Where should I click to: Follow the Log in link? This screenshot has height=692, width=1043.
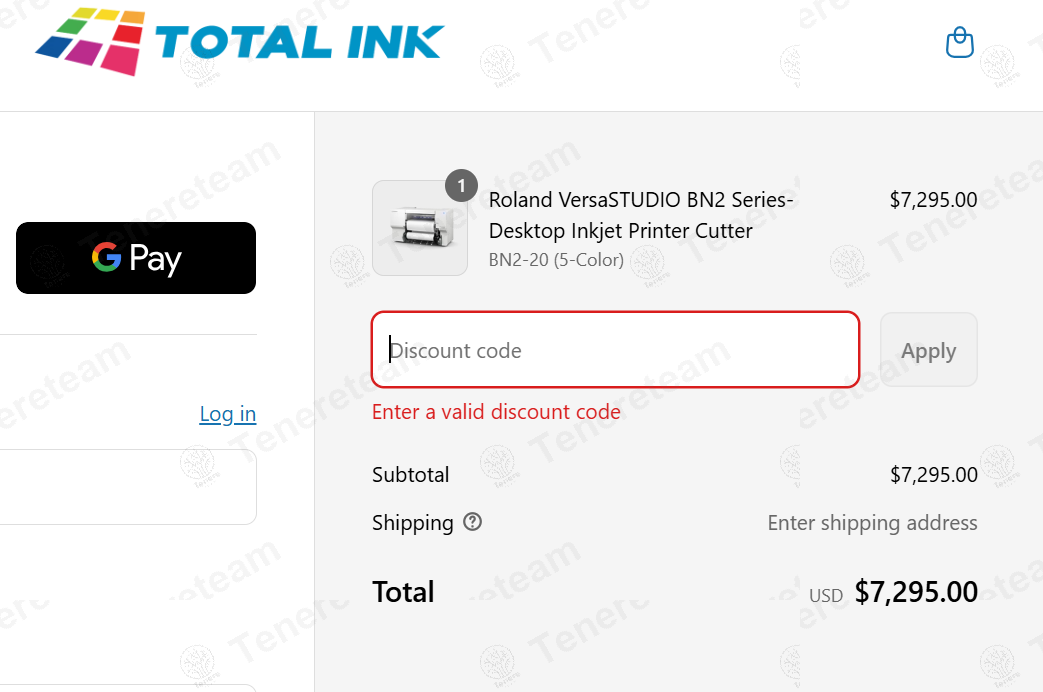click(227, 414)
